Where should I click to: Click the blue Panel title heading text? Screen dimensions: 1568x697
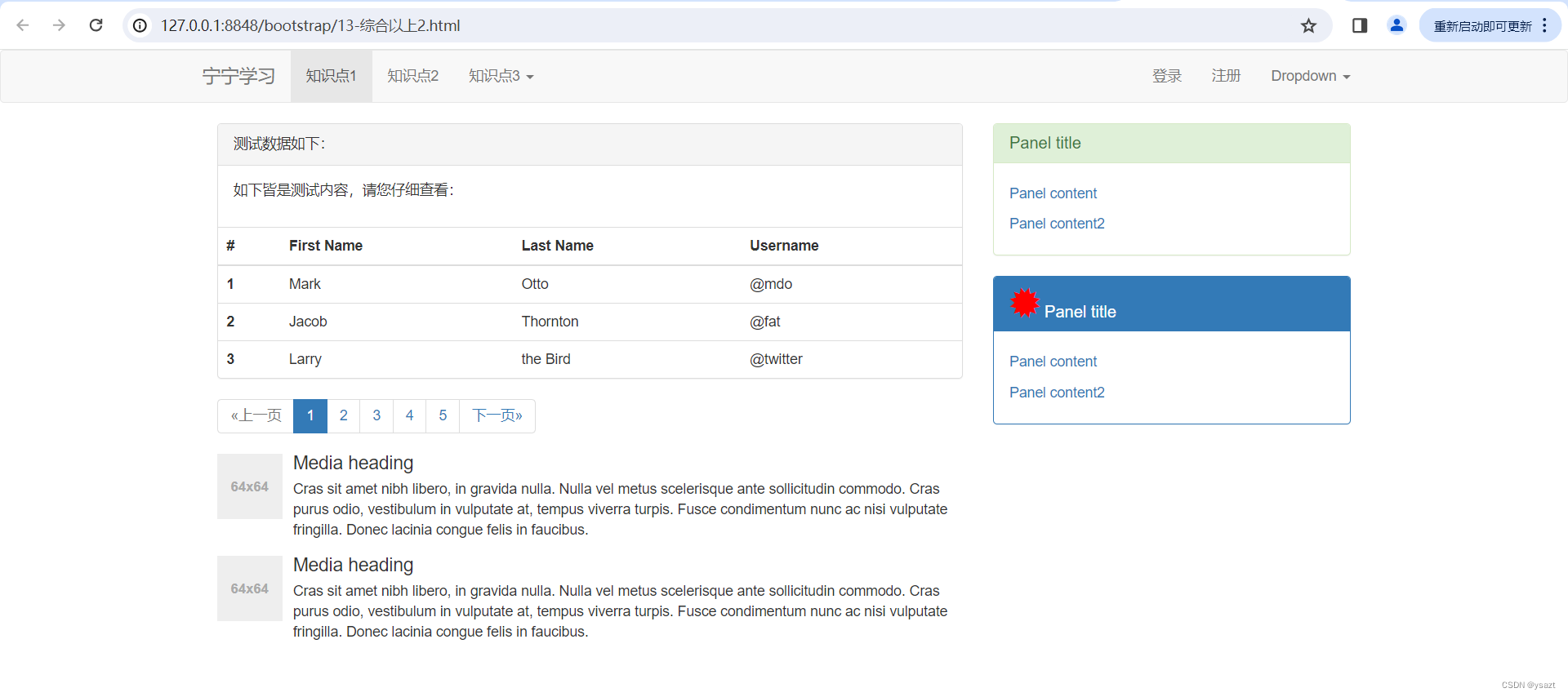coord(1080,312)
